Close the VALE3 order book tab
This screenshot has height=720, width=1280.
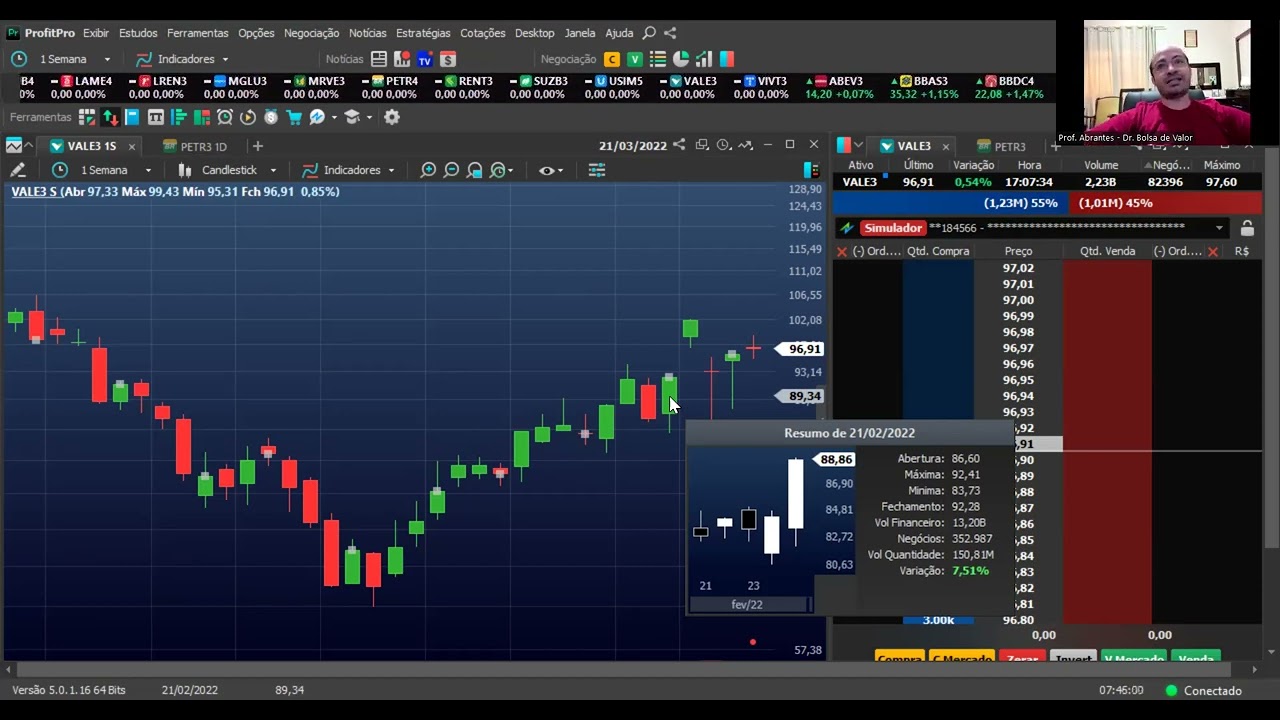(945, 146)
